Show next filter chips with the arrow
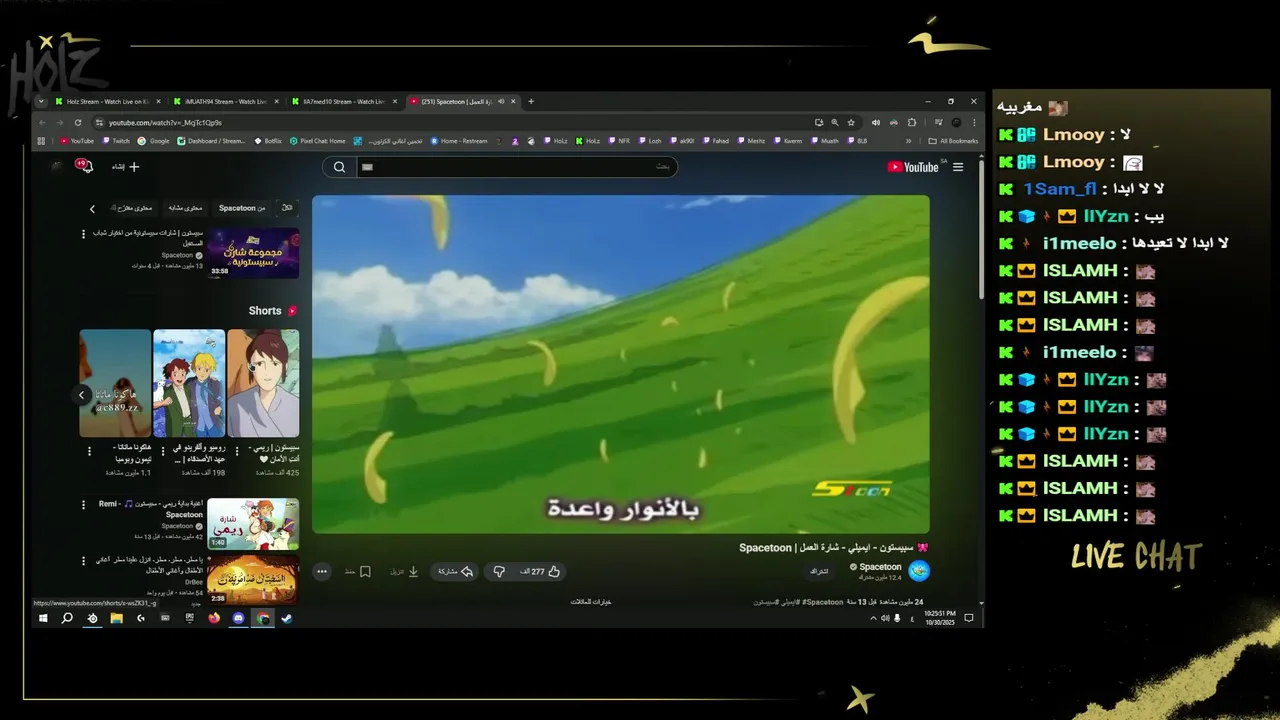 pyautogui.click(x=92, y=208)
